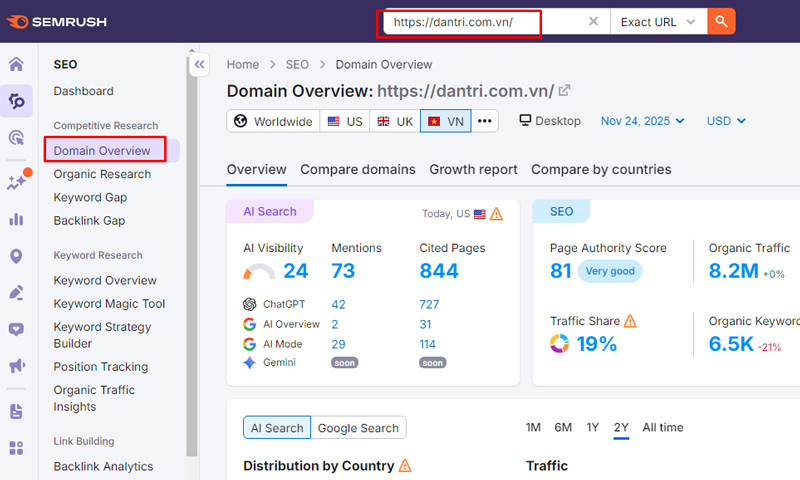Open the Home icon in left rail

(16, 65)
